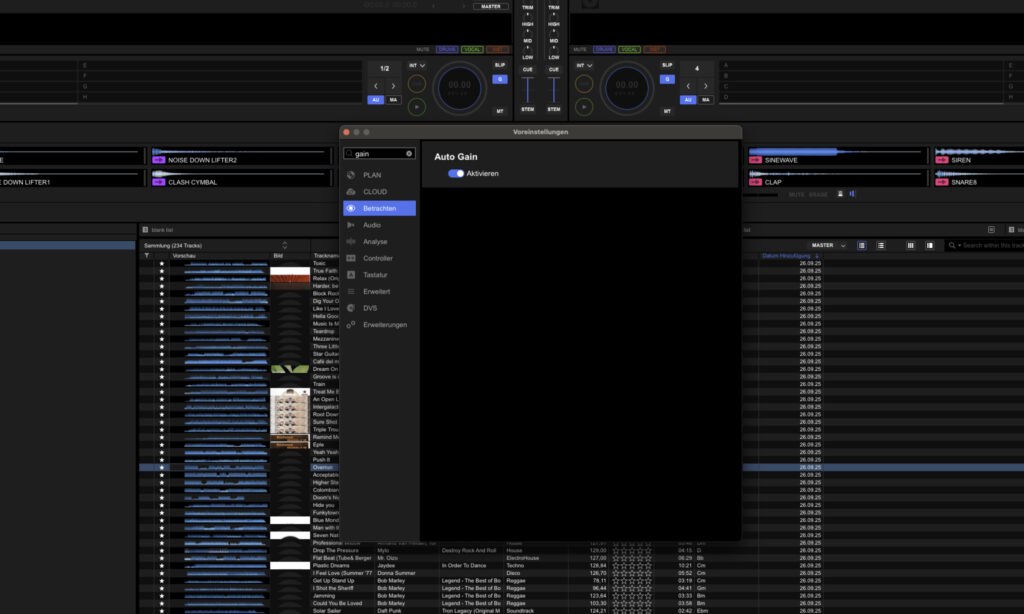The width and height of the screenshot is (1024, 614).
Task: Click the MA button on the right deck
Action: 706,100
